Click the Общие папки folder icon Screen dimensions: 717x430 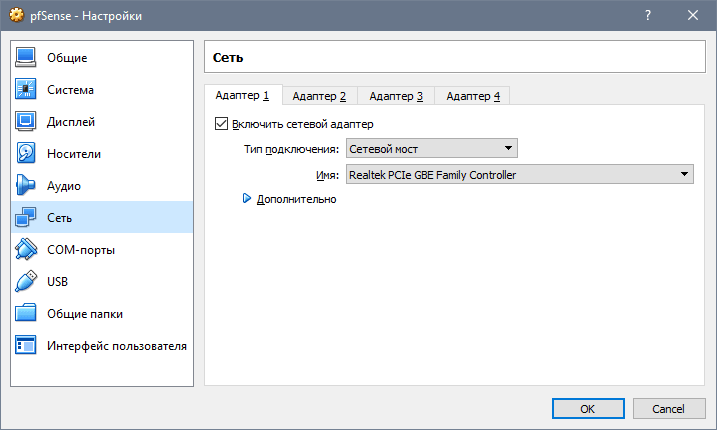pos(27,314)
